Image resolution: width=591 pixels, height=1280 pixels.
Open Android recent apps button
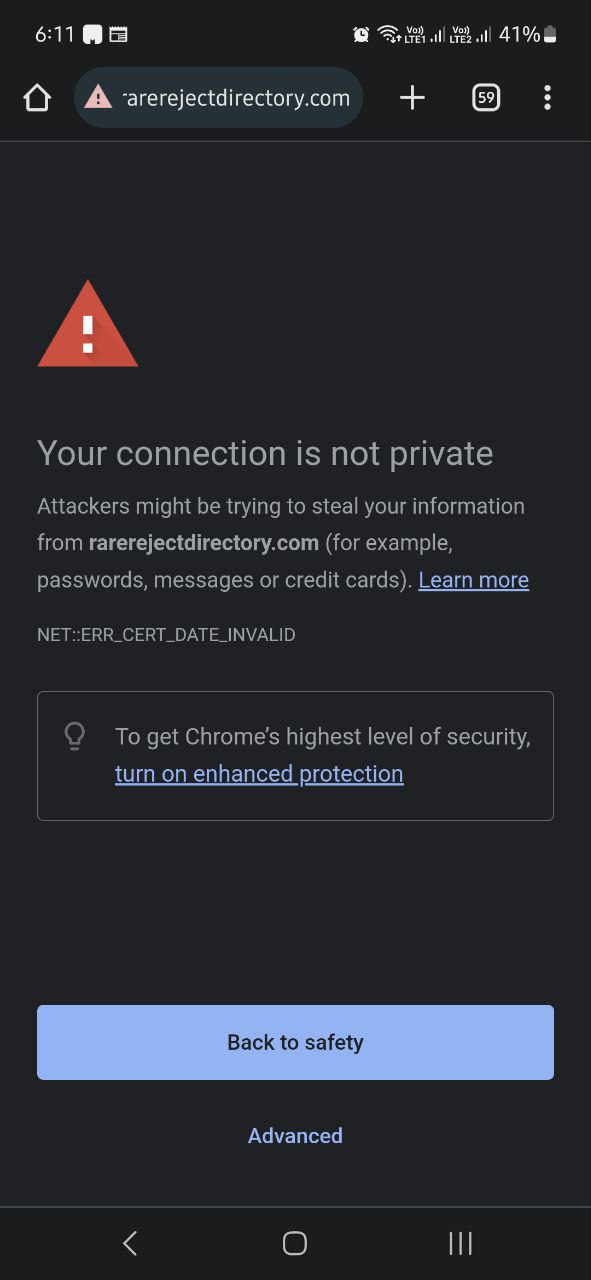(460, 1243)
